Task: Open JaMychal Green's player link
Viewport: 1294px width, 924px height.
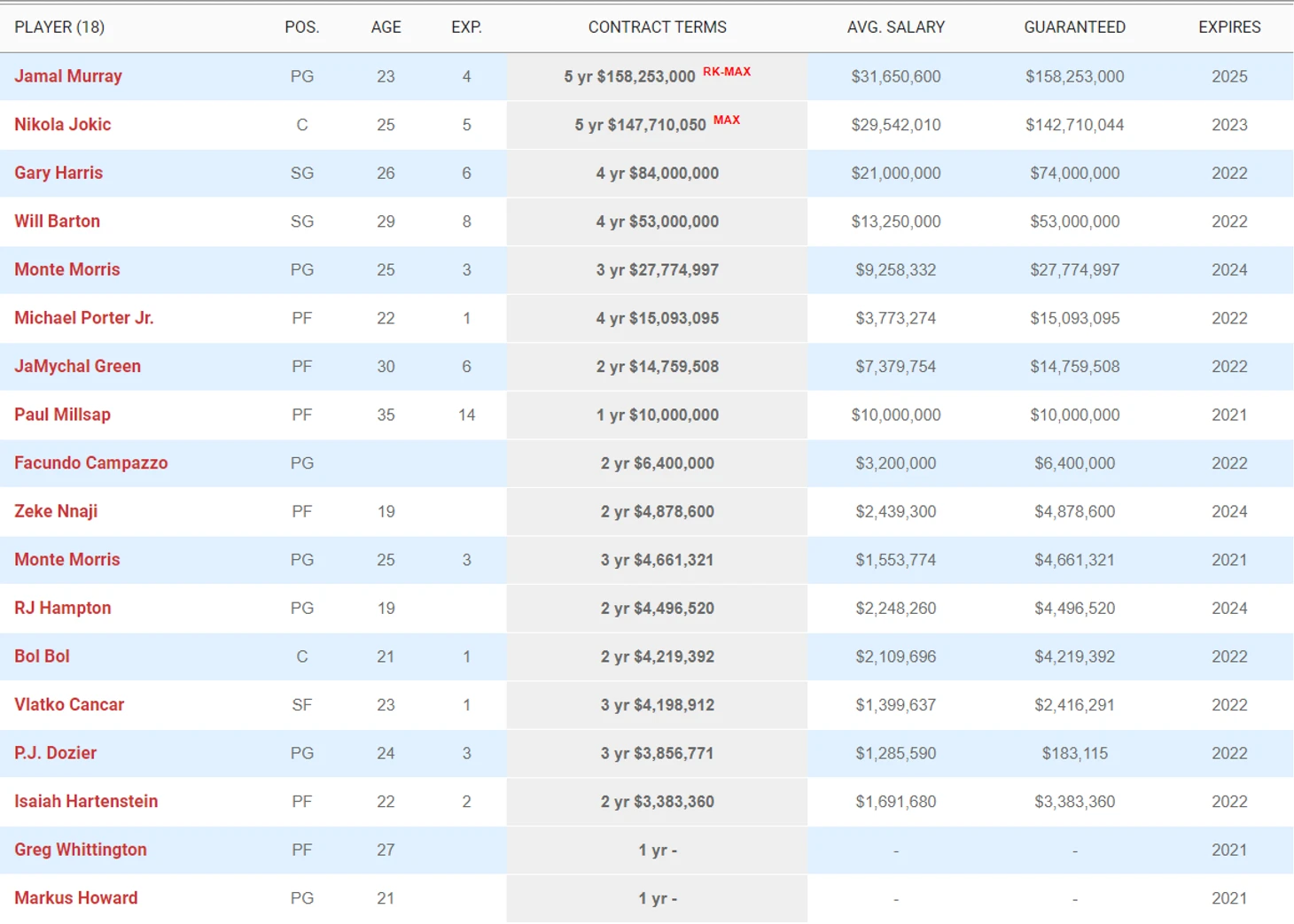Action: 78,366
